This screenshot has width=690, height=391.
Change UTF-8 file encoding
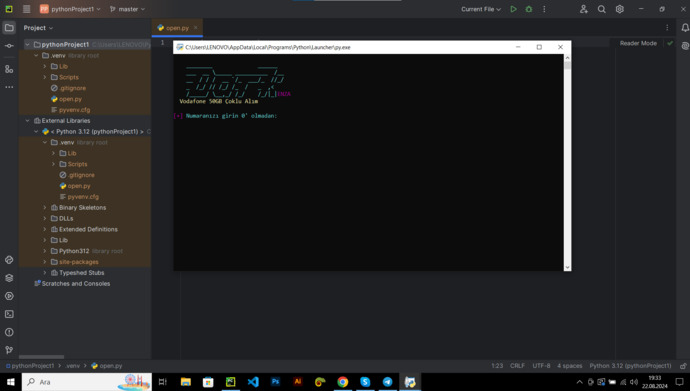541,366
